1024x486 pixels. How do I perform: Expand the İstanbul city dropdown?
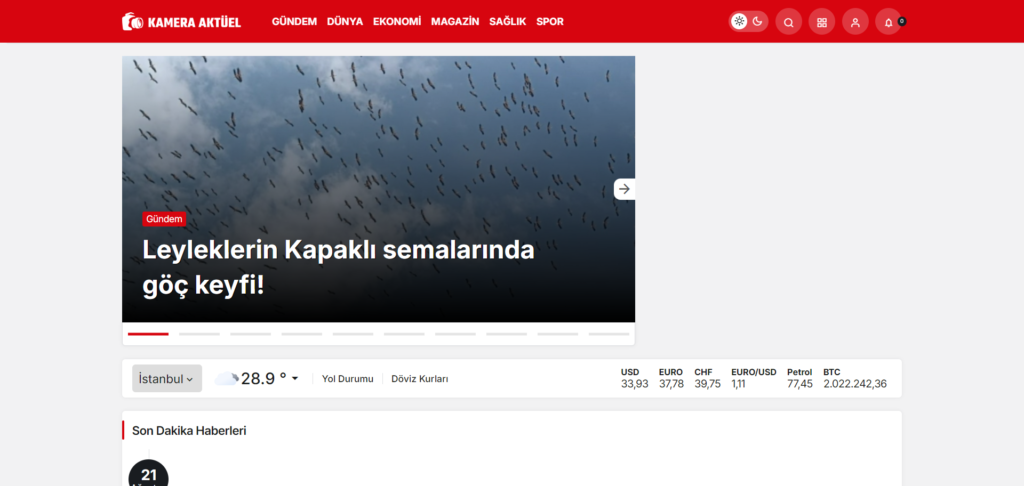click(166, 379)
